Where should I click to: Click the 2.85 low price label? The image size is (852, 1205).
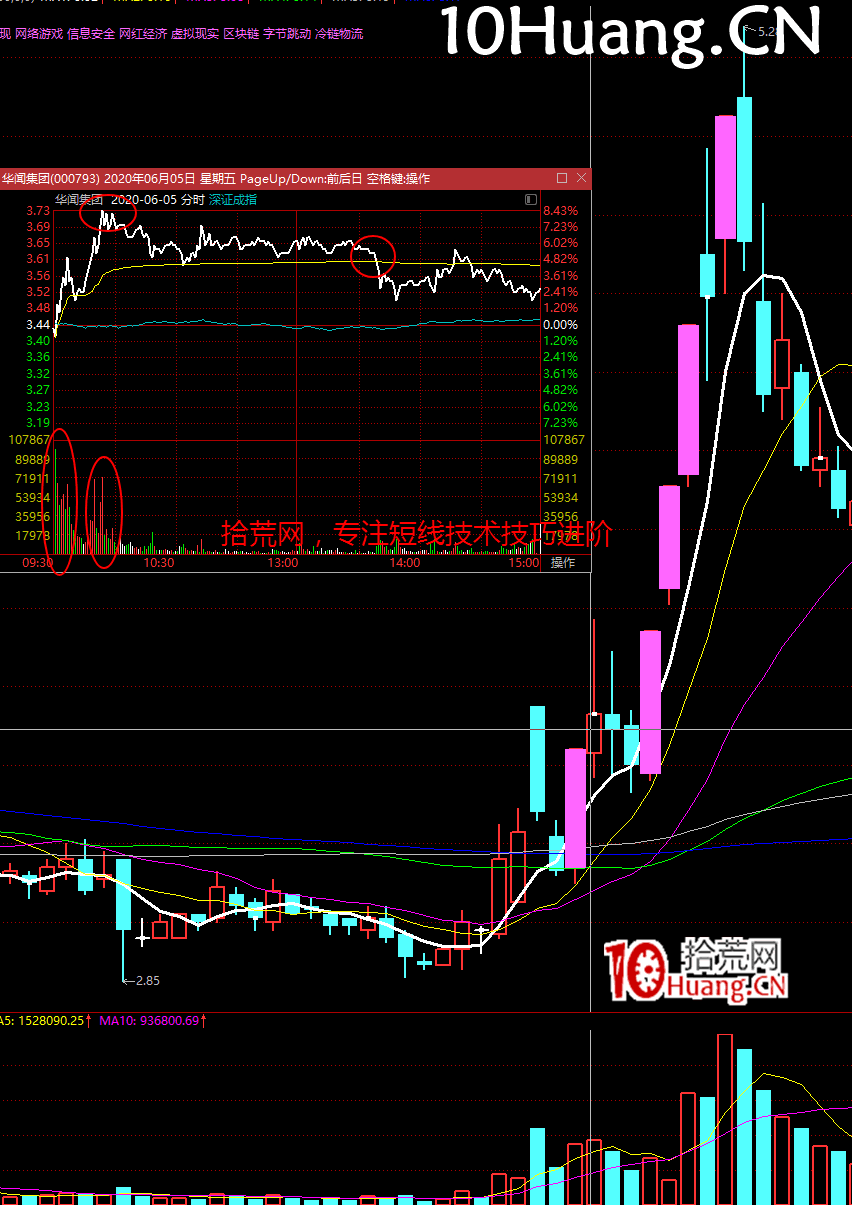pos(147,981)
